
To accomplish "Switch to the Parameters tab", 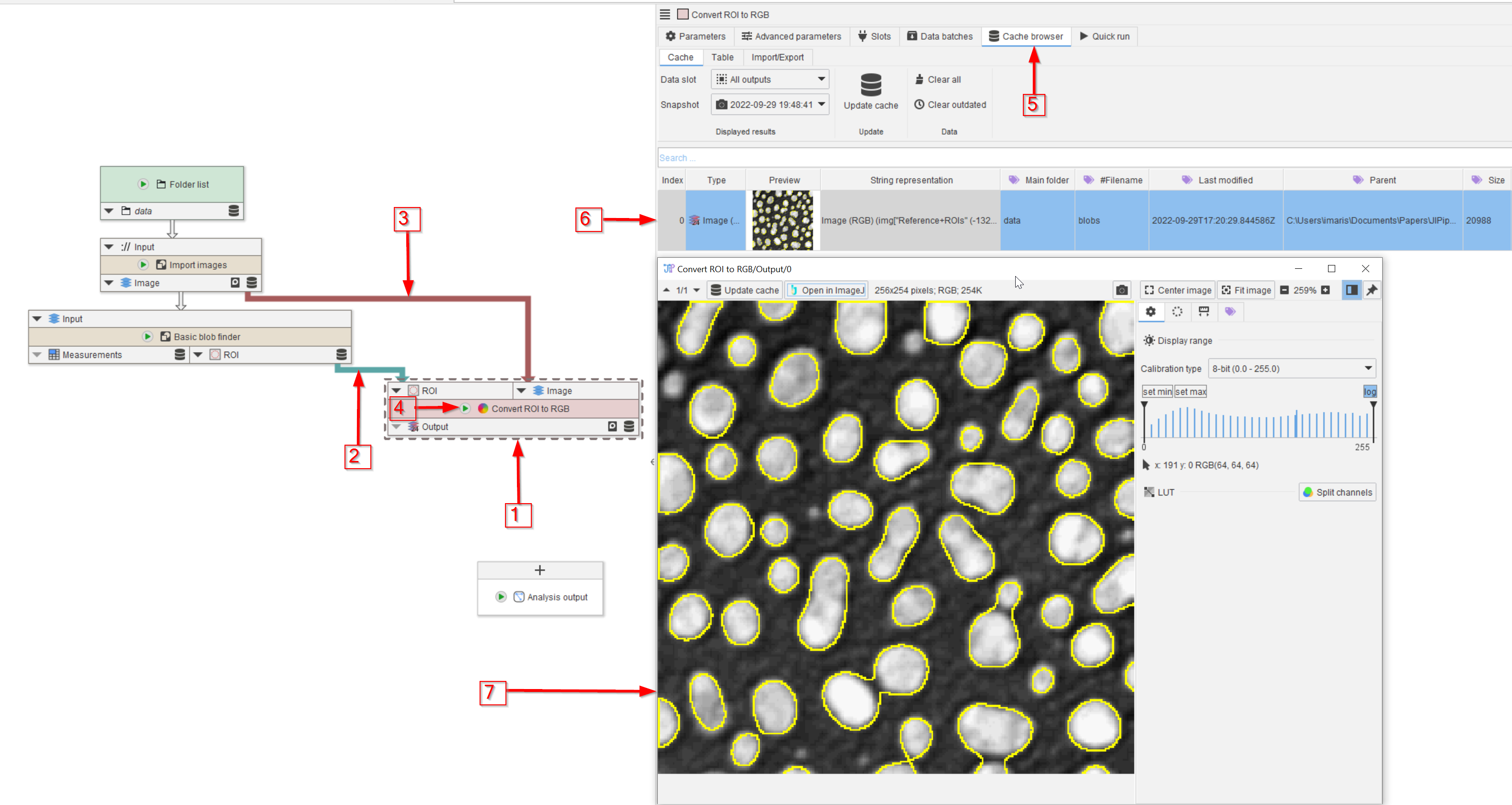I will pyautogui.click(x=696, y=36).
